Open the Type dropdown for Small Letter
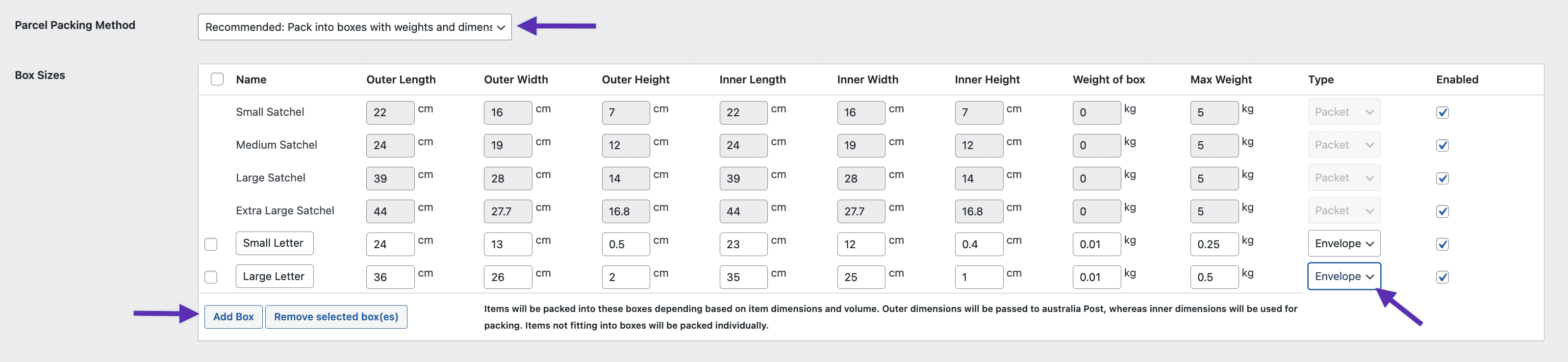The image size is (1568, 362). pyautogui.click(x=1344, y=243)
